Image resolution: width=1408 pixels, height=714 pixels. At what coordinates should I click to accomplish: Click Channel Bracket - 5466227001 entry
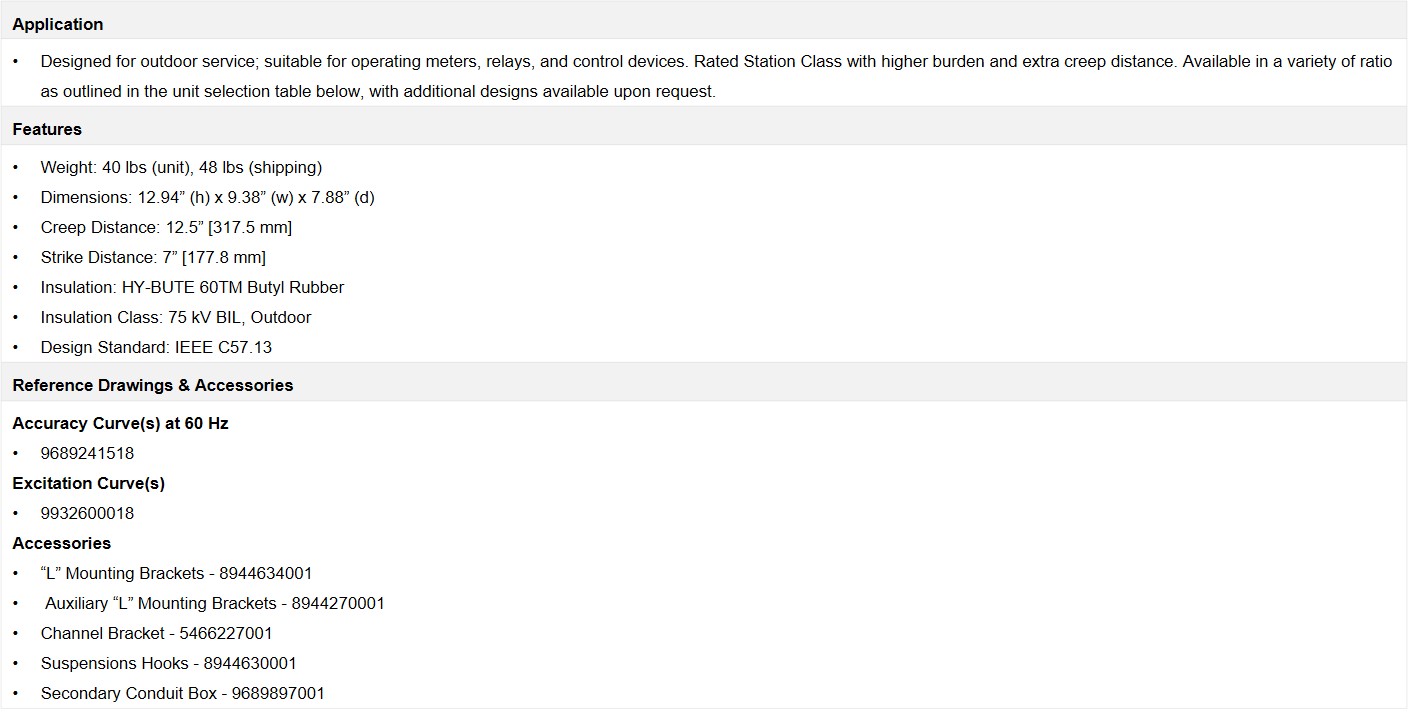pyautogui.click(x=156, y=633)
